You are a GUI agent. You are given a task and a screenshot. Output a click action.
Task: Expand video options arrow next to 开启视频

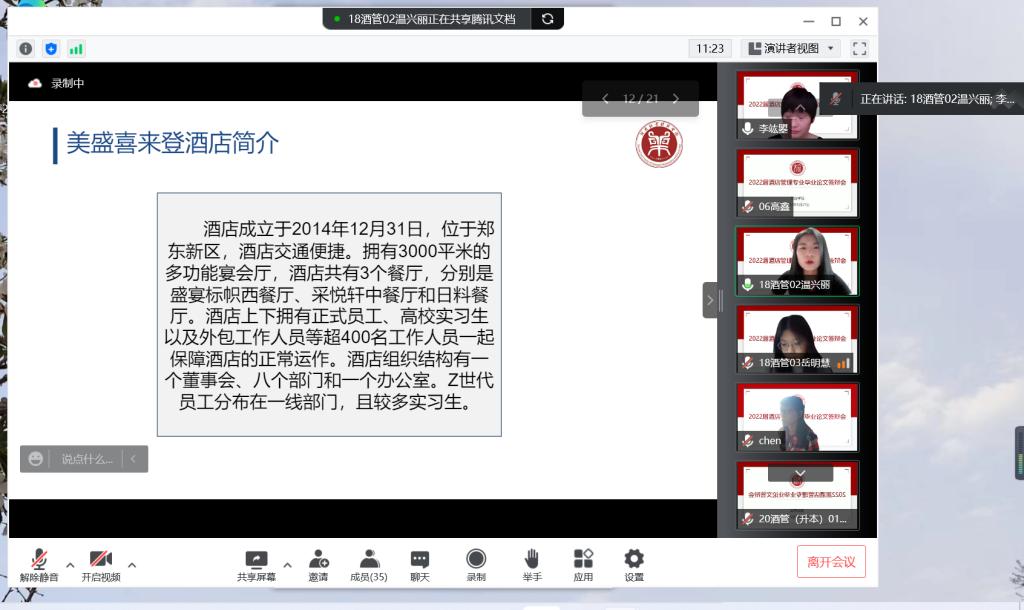tap(132, 565)
